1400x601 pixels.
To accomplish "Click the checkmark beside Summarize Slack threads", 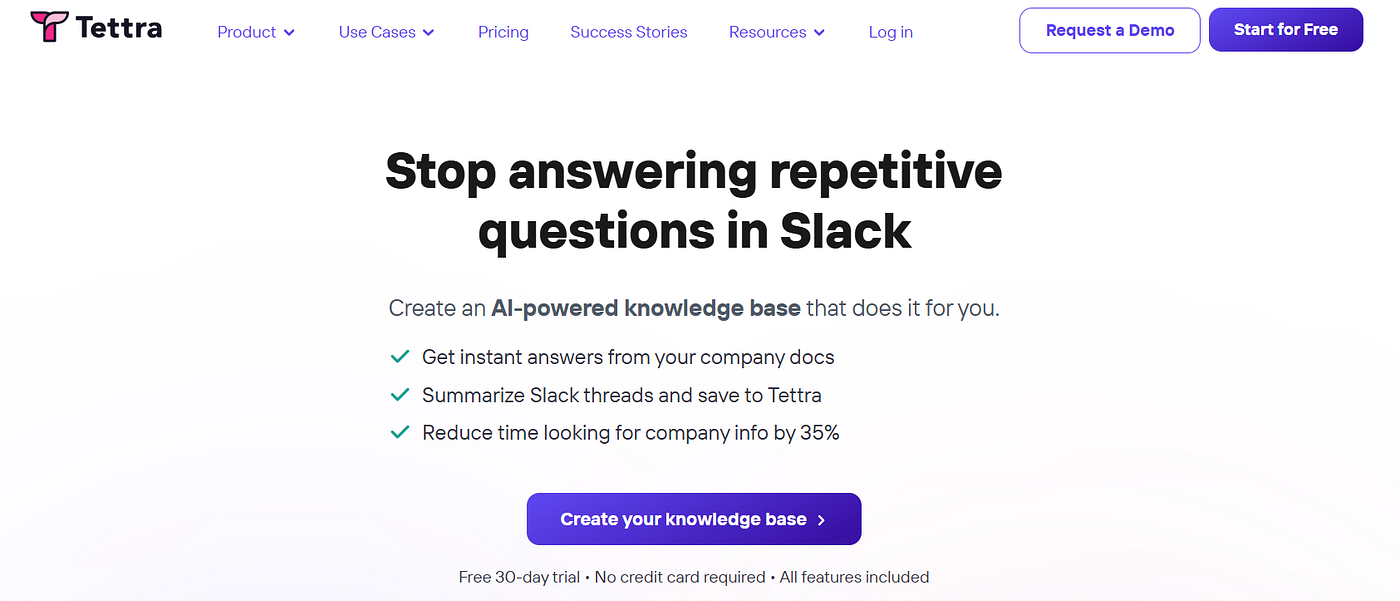I will [400, 394].
